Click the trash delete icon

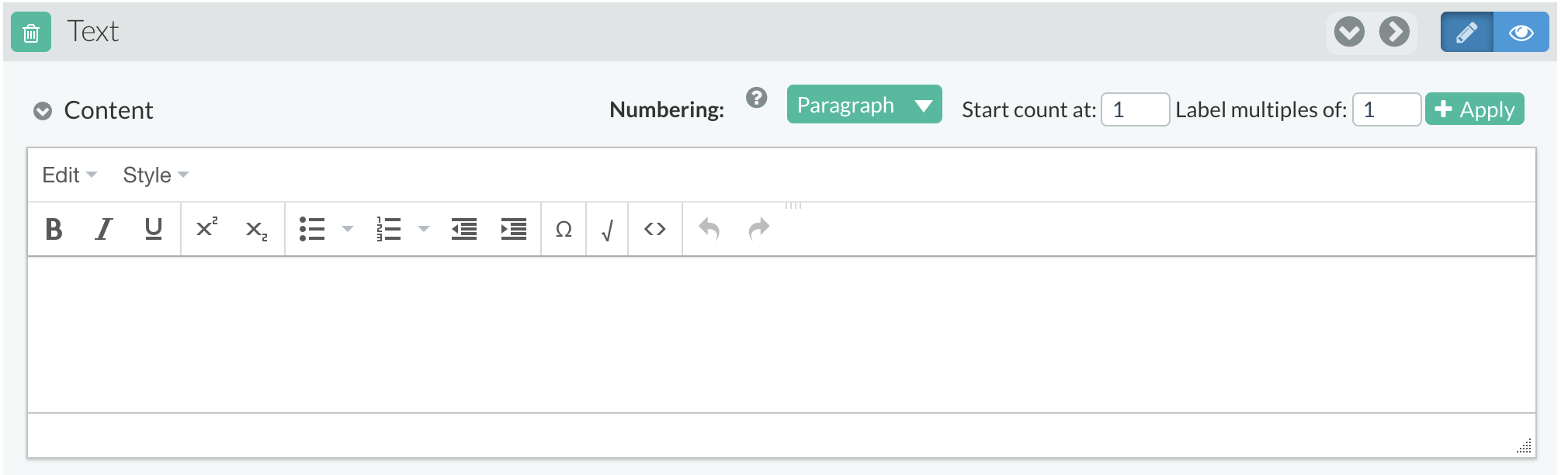pos(31,33)
